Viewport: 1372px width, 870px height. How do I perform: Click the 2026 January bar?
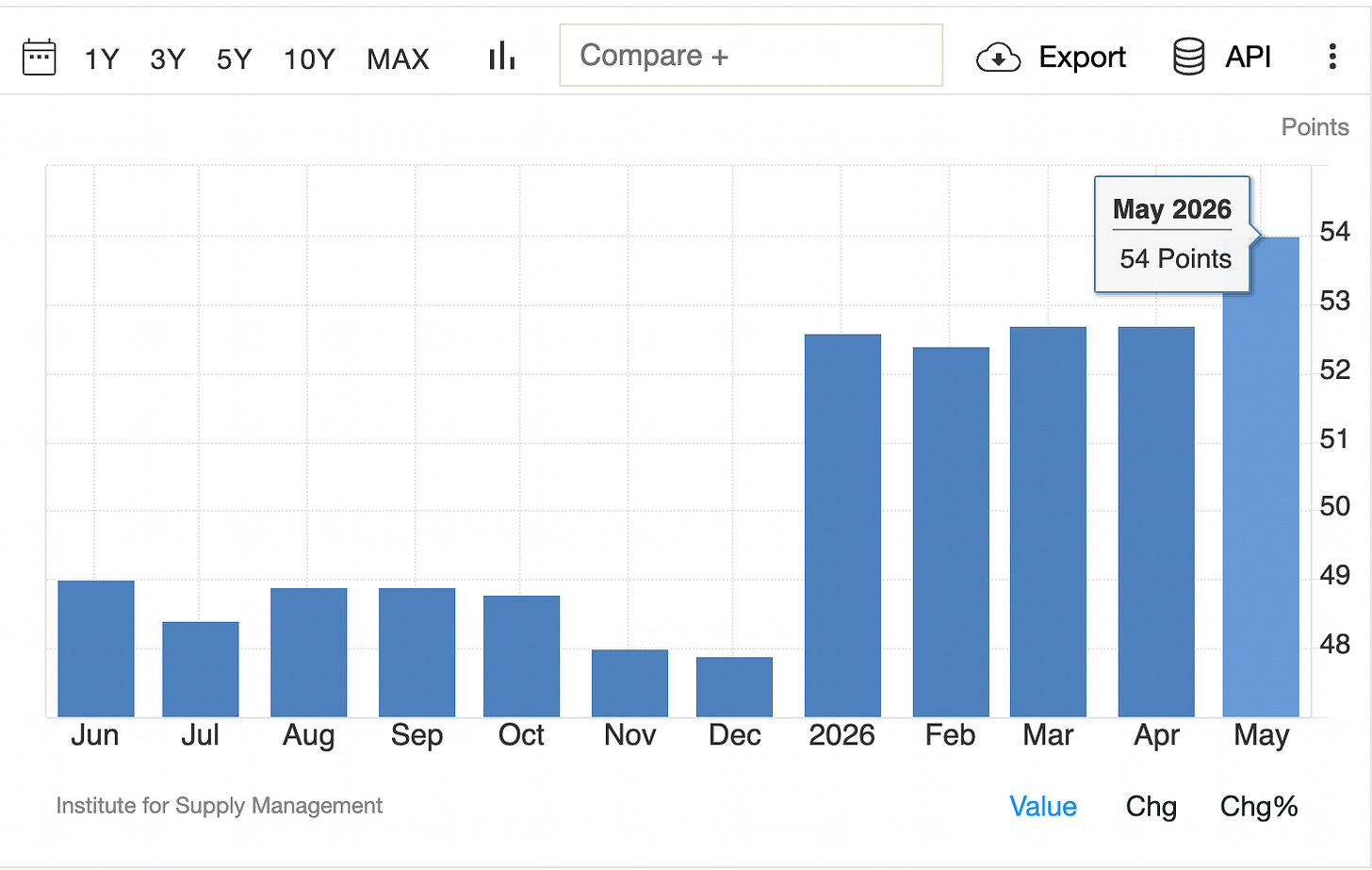tap(842, 526)
